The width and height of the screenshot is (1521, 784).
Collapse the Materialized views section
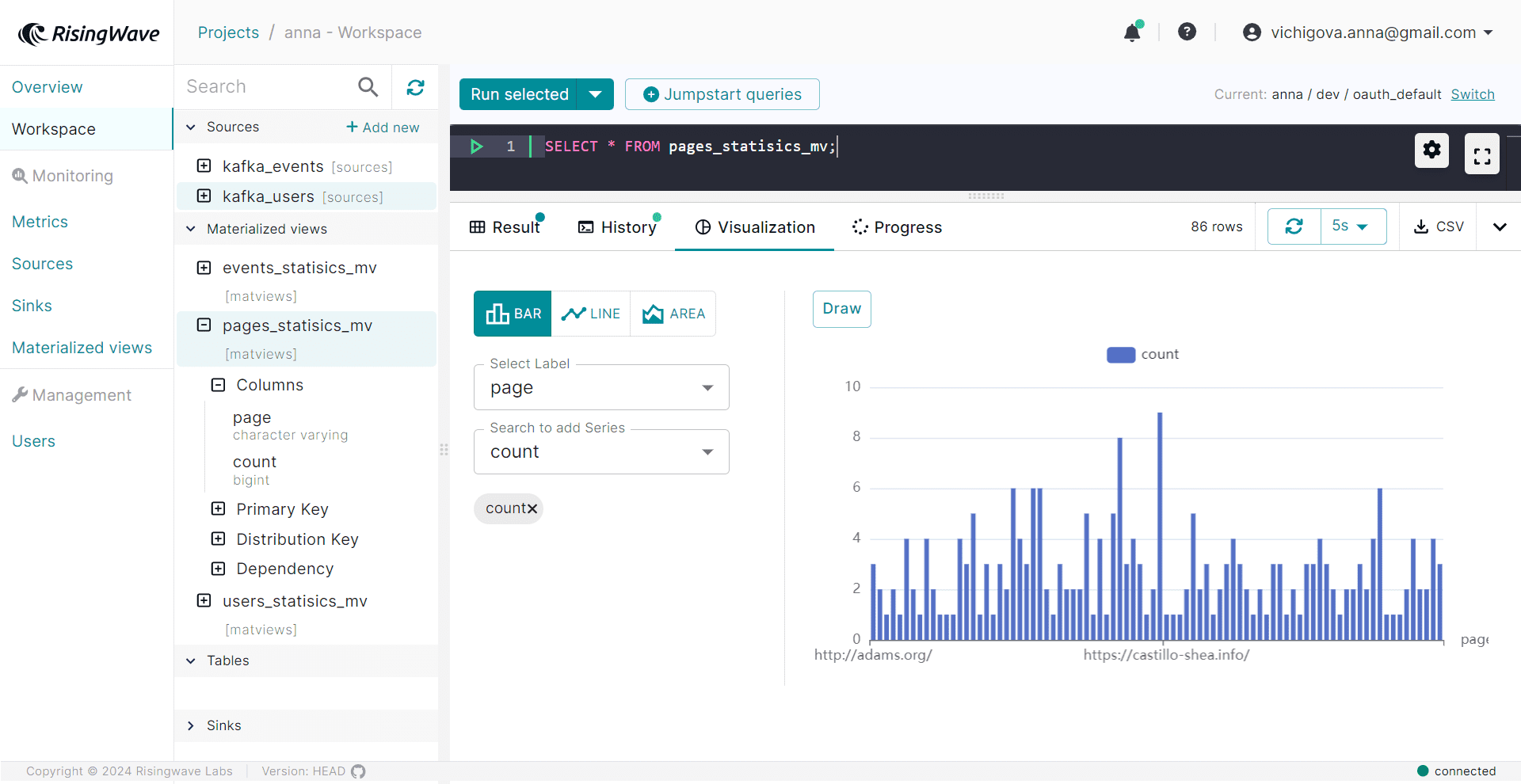[x=191, y=229]
